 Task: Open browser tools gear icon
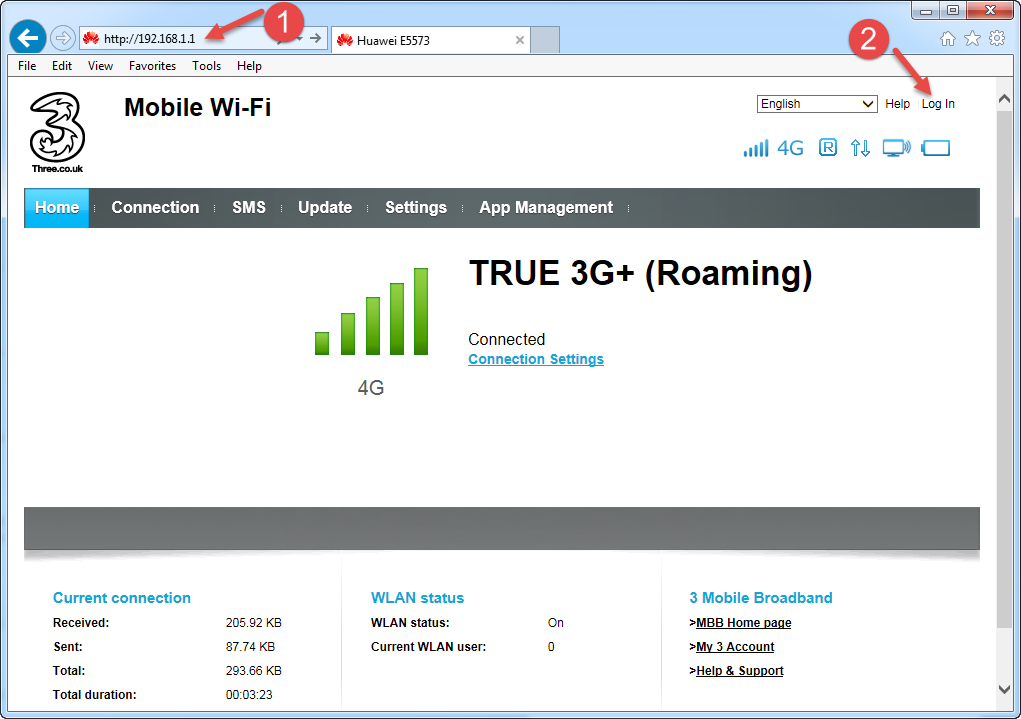[x=997, y=38]
